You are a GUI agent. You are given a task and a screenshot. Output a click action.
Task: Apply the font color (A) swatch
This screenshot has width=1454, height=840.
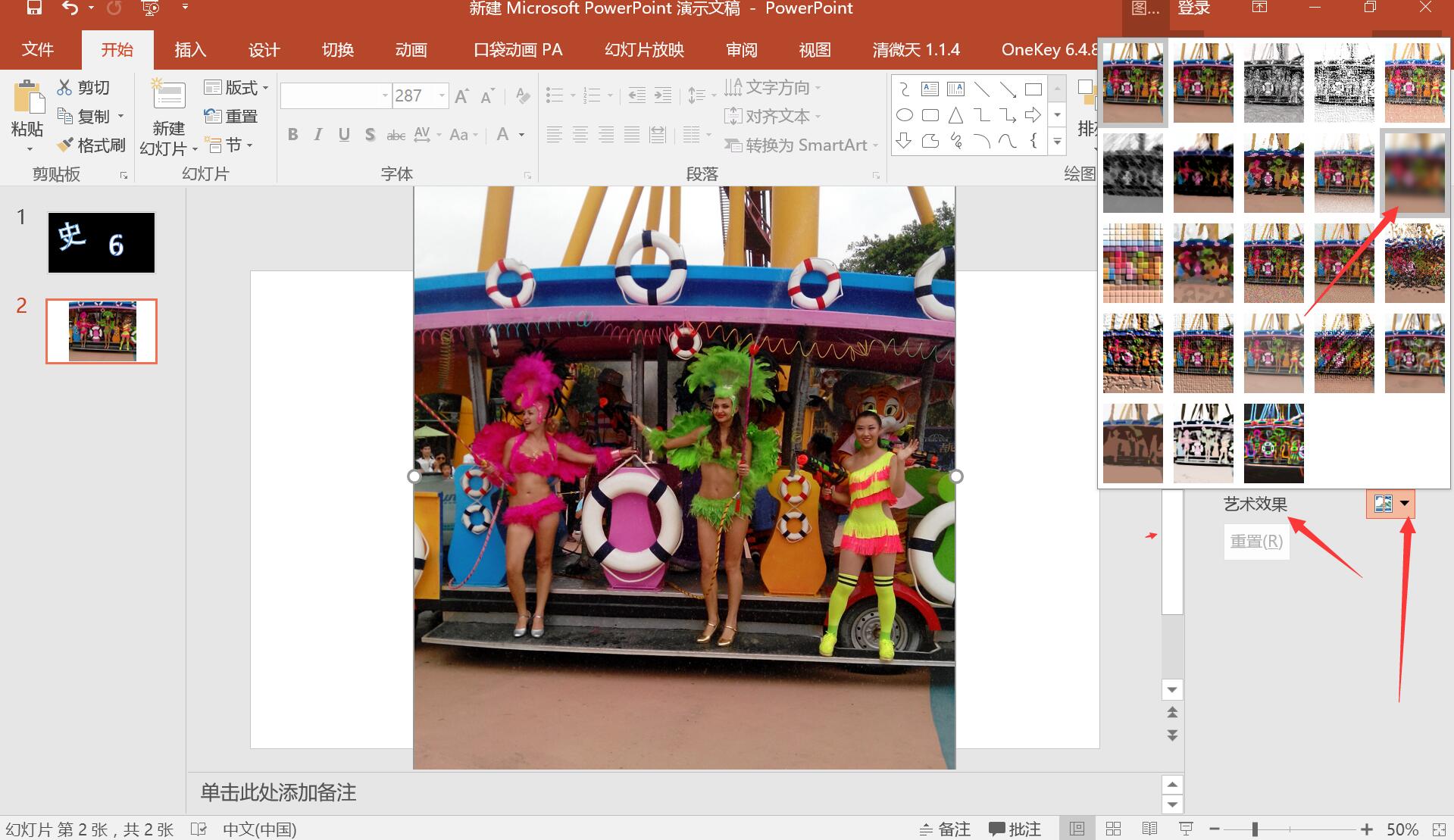(x=502, y=135)
